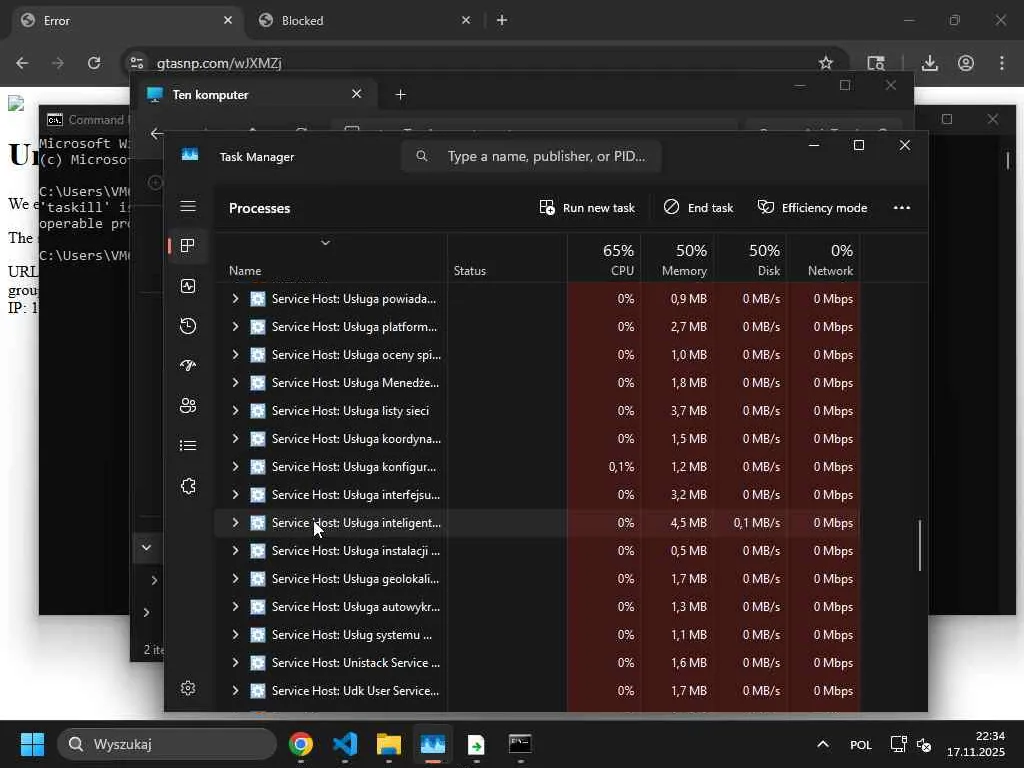Open Task Manager settings gear
Viewport: 1024px width, 768px height.
[x=187, y=688]
